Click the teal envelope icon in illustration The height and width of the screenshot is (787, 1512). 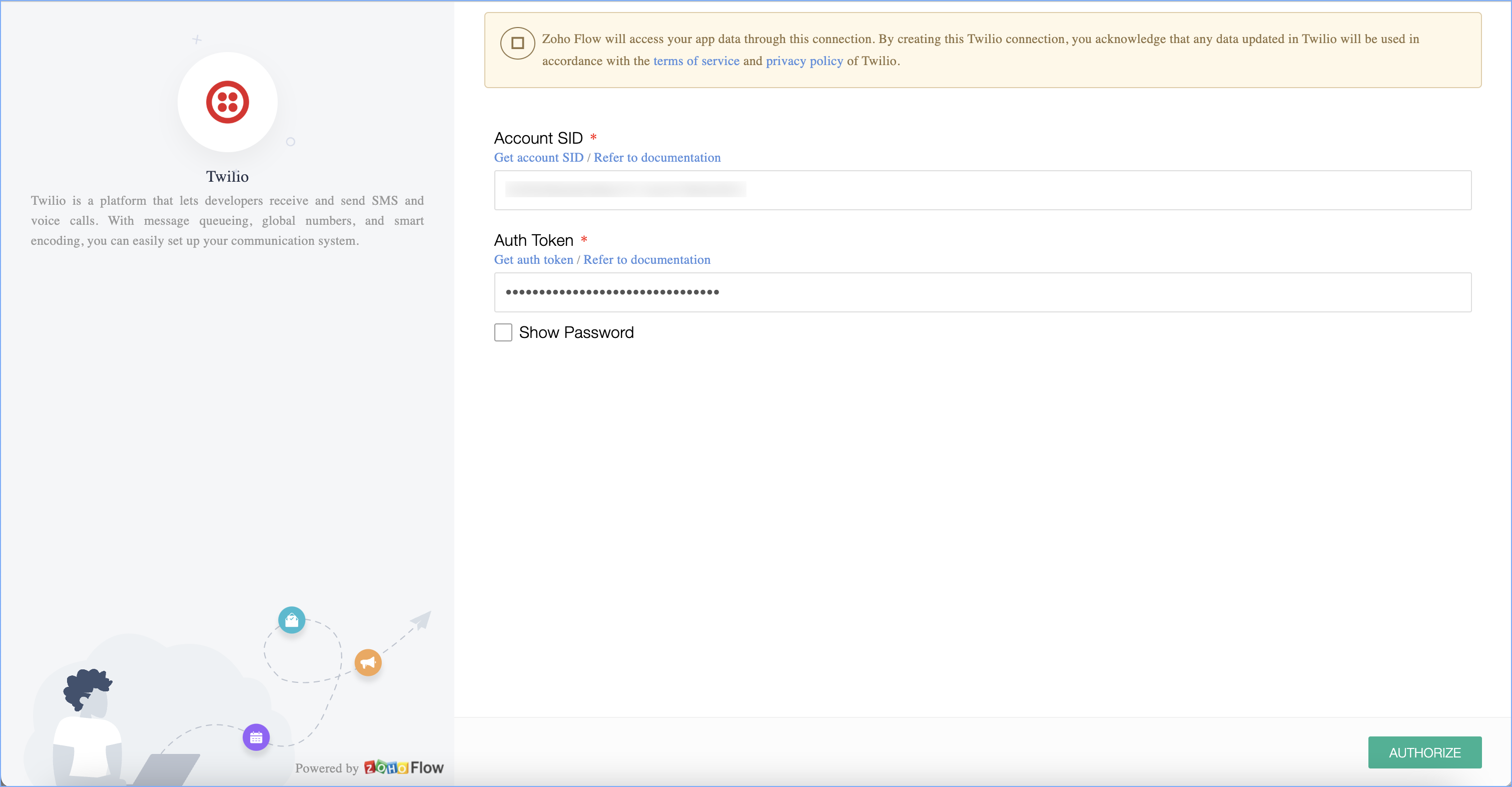pos(292,620)
